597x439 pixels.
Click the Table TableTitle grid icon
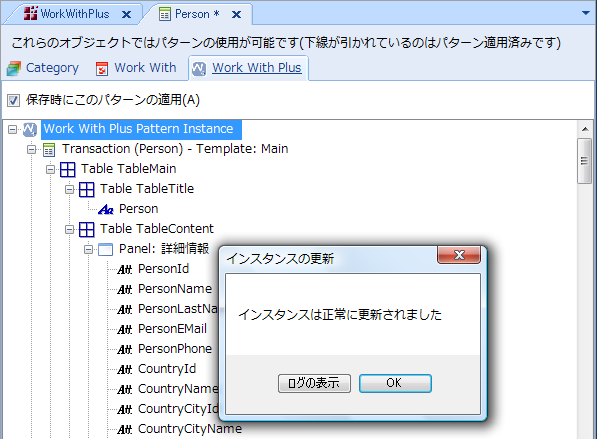tap(87, 189)
